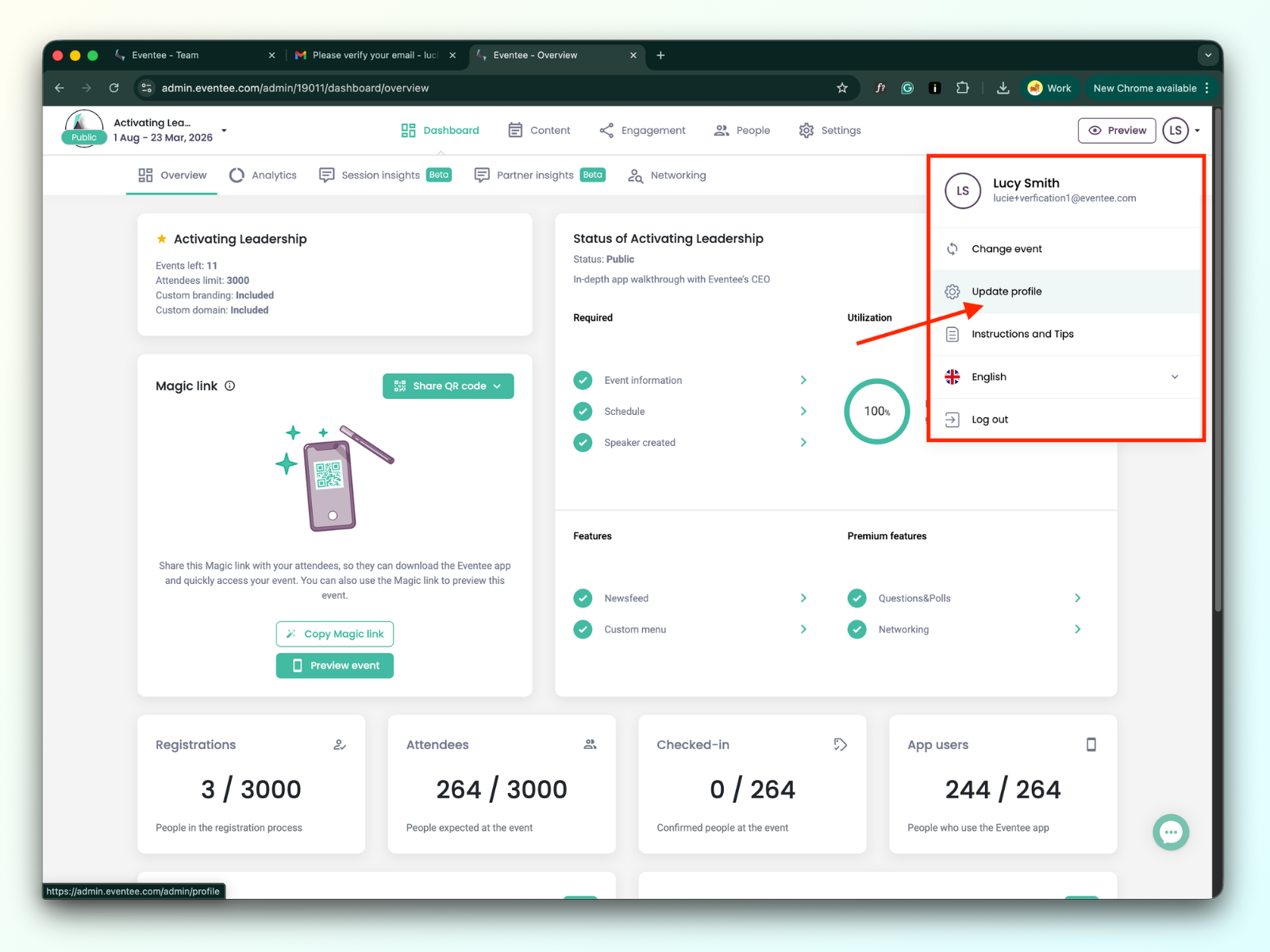The image size is (1270, 952).
Task: Open the Chrome extensions puzzle icon
Action: (963, 88)
